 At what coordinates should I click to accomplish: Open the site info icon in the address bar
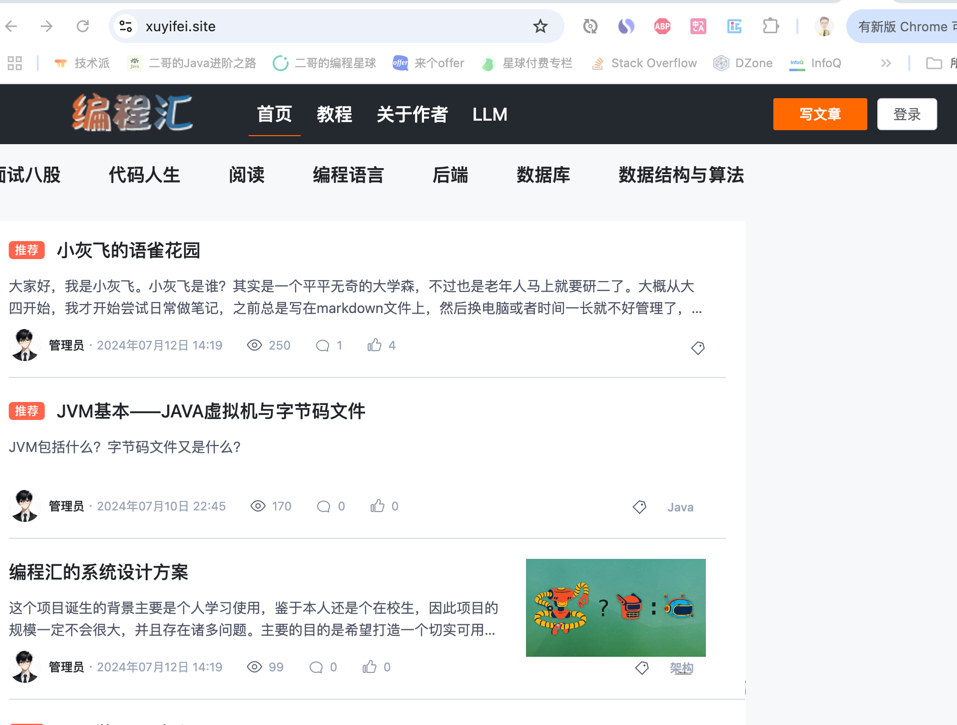126,26
